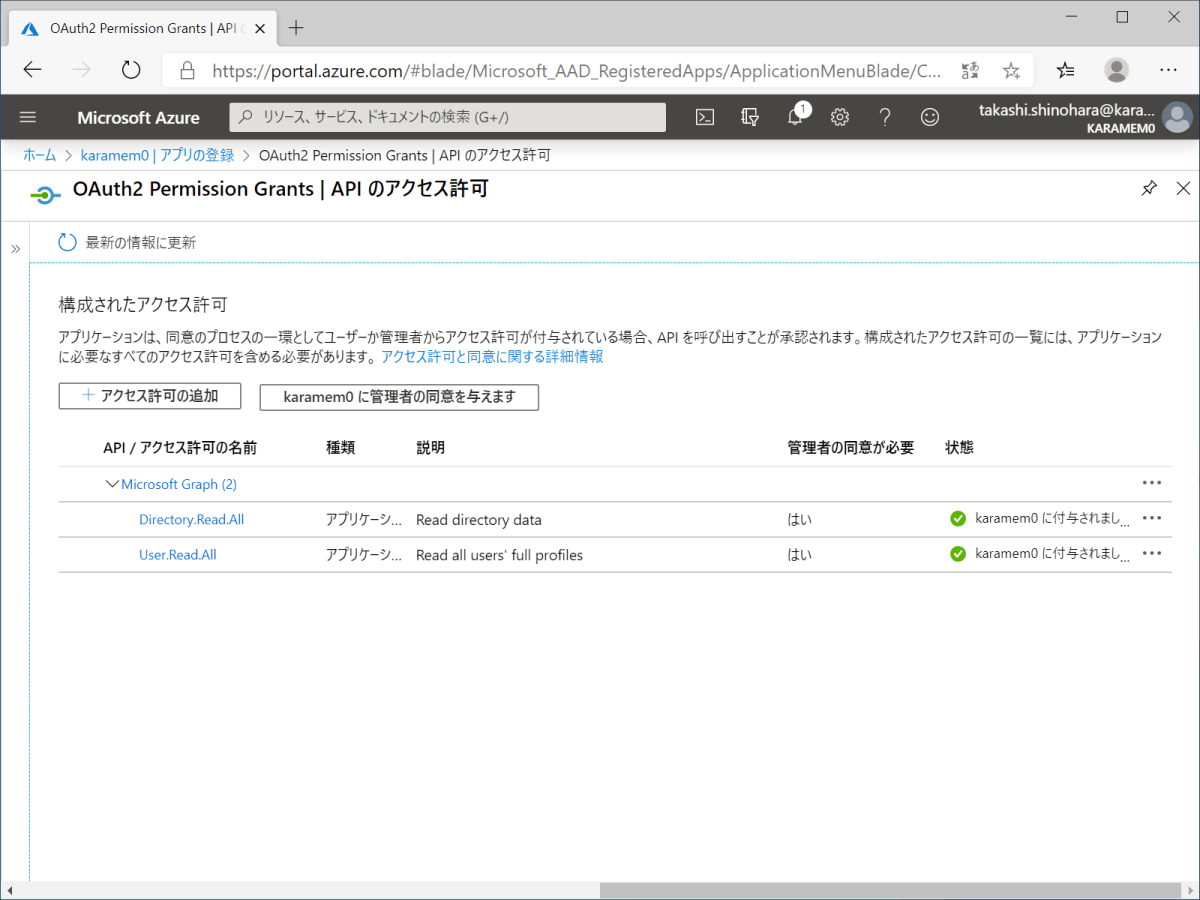Open Cloud Shell from the header
The image size is (1200, 900).
coord(705,117)
